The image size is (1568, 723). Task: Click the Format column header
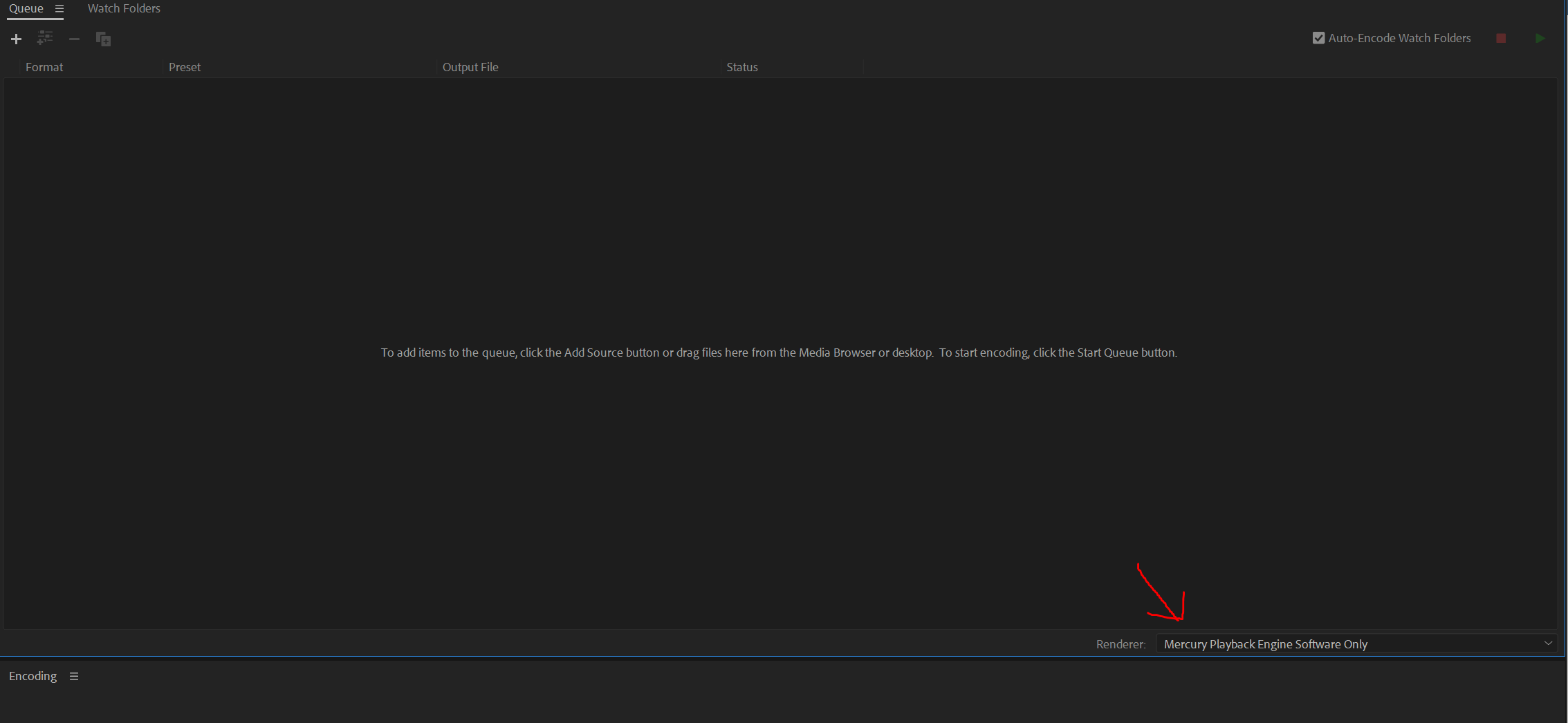tap(44, 67)
